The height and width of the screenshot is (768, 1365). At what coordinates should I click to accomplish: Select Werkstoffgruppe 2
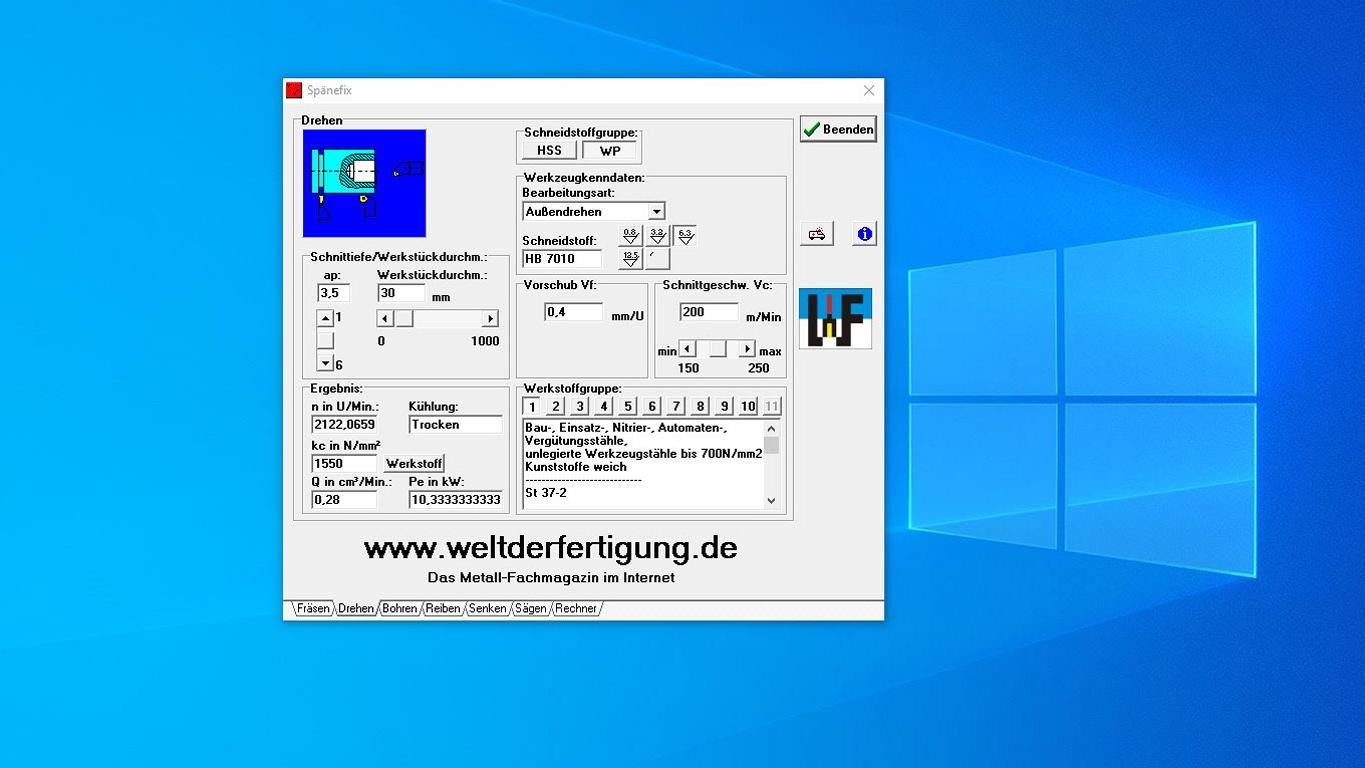point(556,406)
